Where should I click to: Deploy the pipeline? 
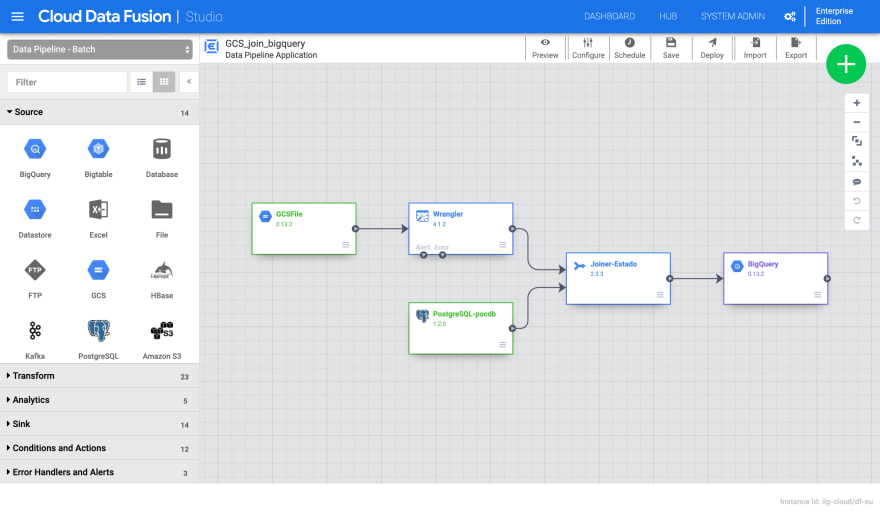(x=712, y=48)
